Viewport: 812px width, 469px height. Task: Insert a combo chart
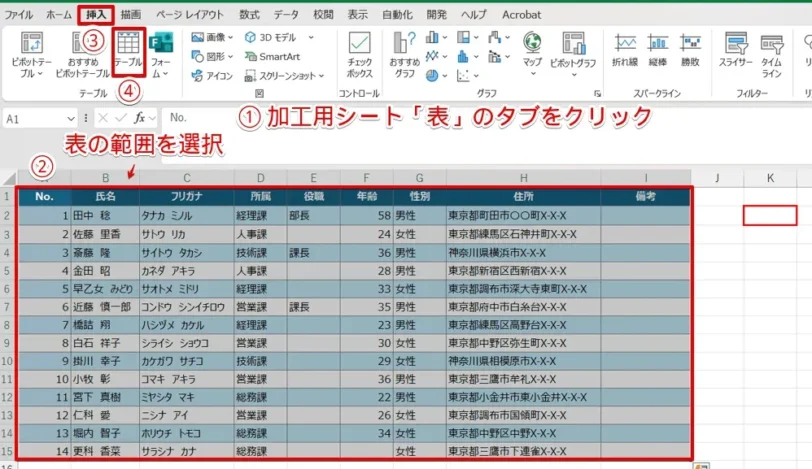(495, 56)
